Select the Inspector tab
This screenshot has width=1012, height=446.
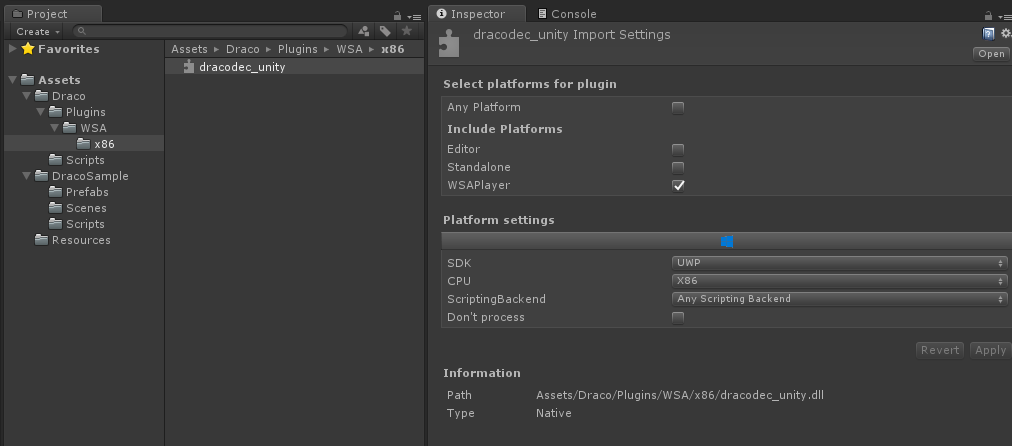(477, 14)
